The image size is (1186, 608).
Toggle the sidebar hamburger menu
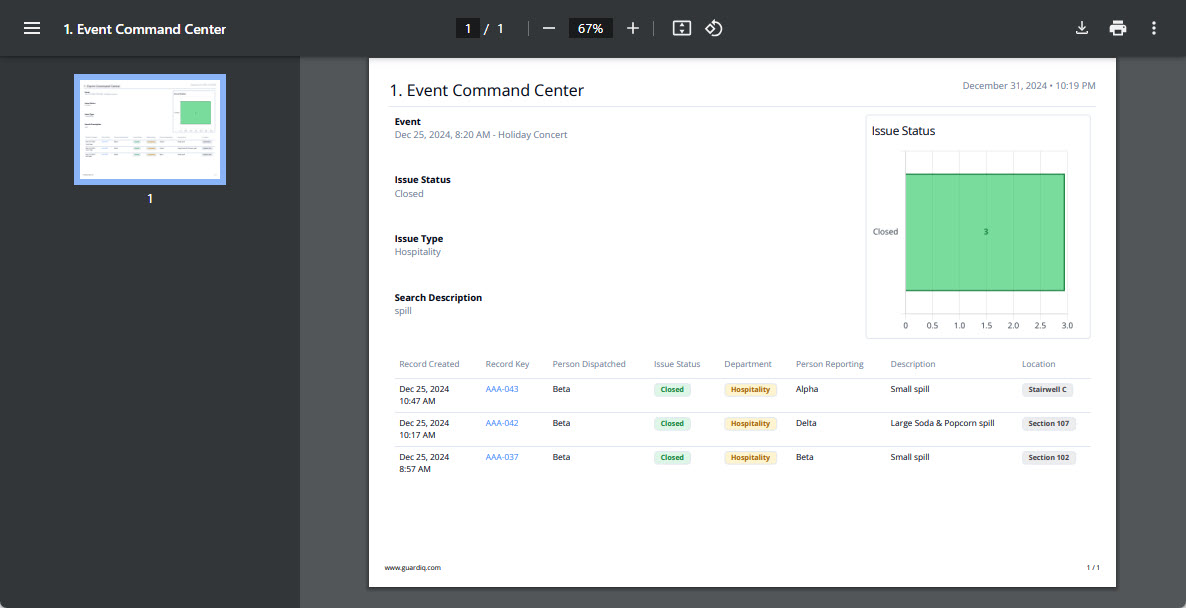tap(32, 29)
